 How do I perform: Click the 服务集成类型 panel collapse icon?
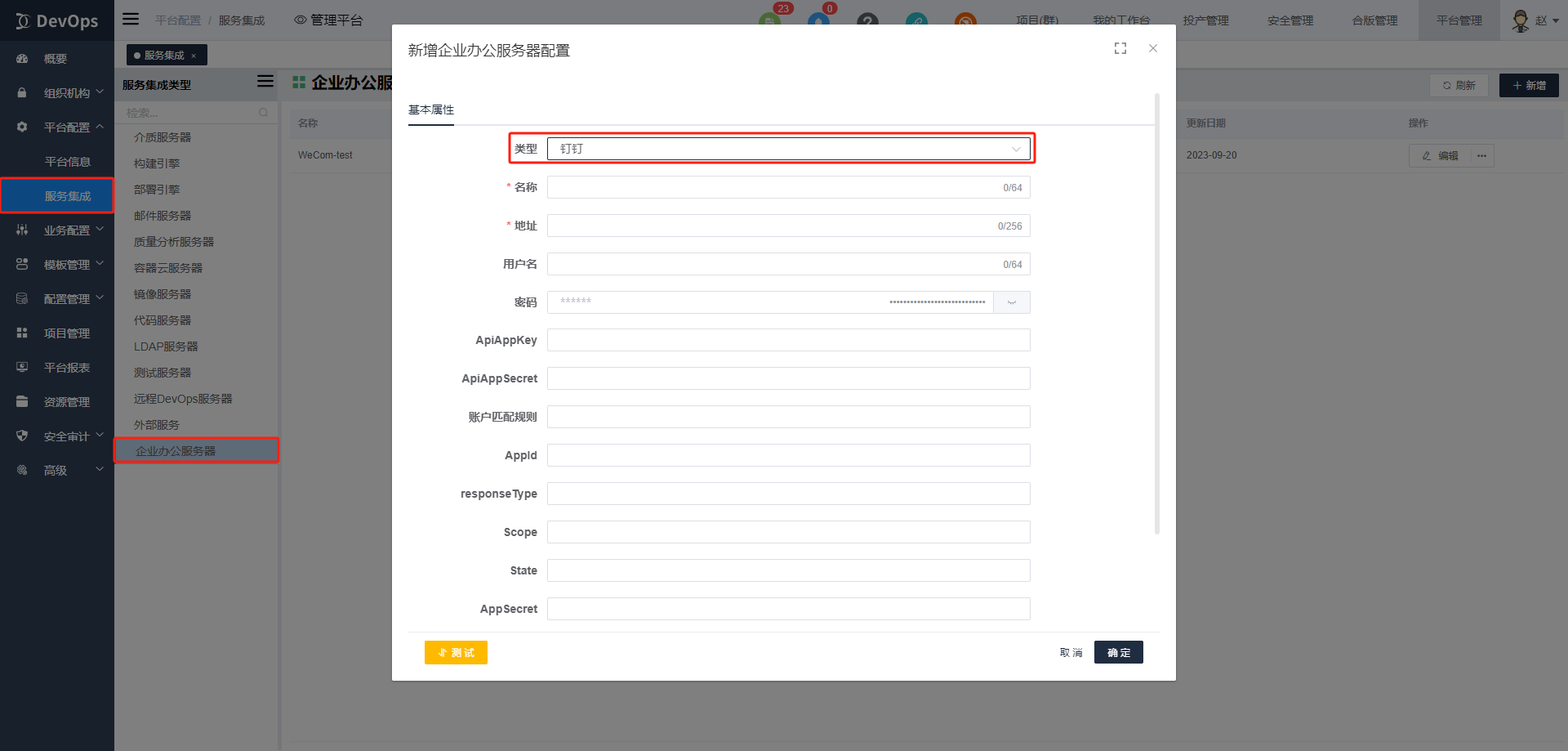point(265,82)
